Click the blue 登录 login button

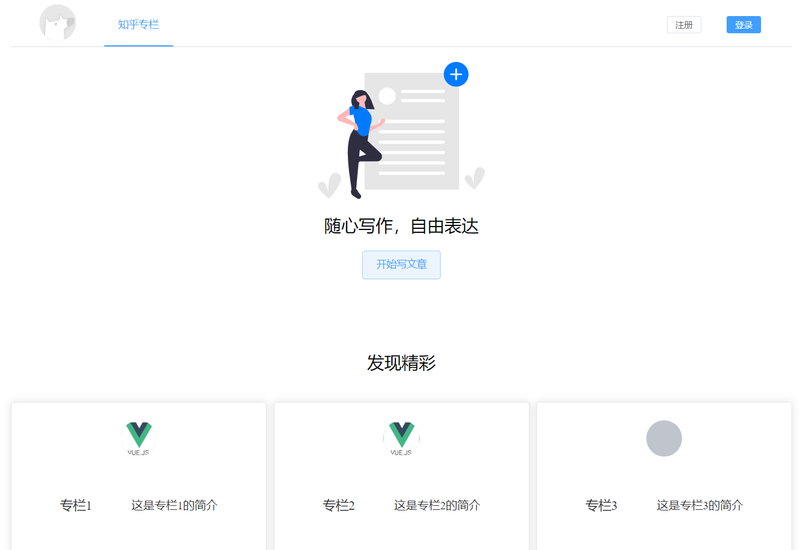(x=743, y=24)
